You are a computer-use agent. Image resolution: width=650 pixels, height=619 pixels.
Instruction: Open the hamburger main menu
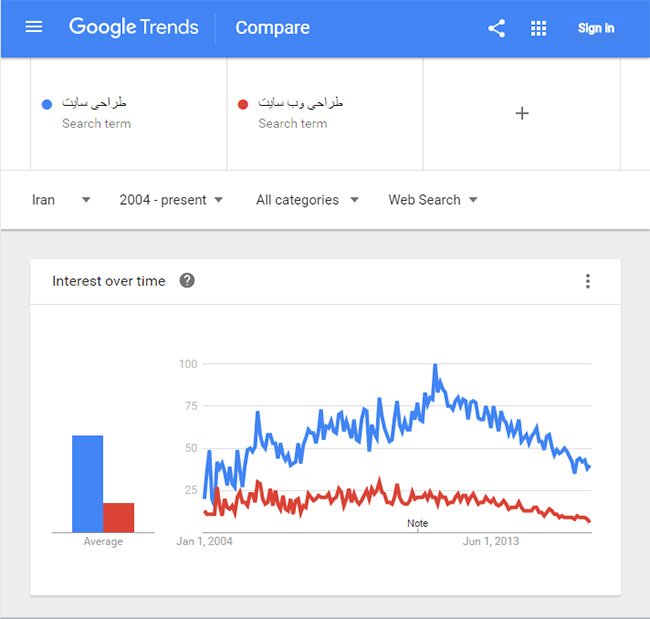point(34,27)
